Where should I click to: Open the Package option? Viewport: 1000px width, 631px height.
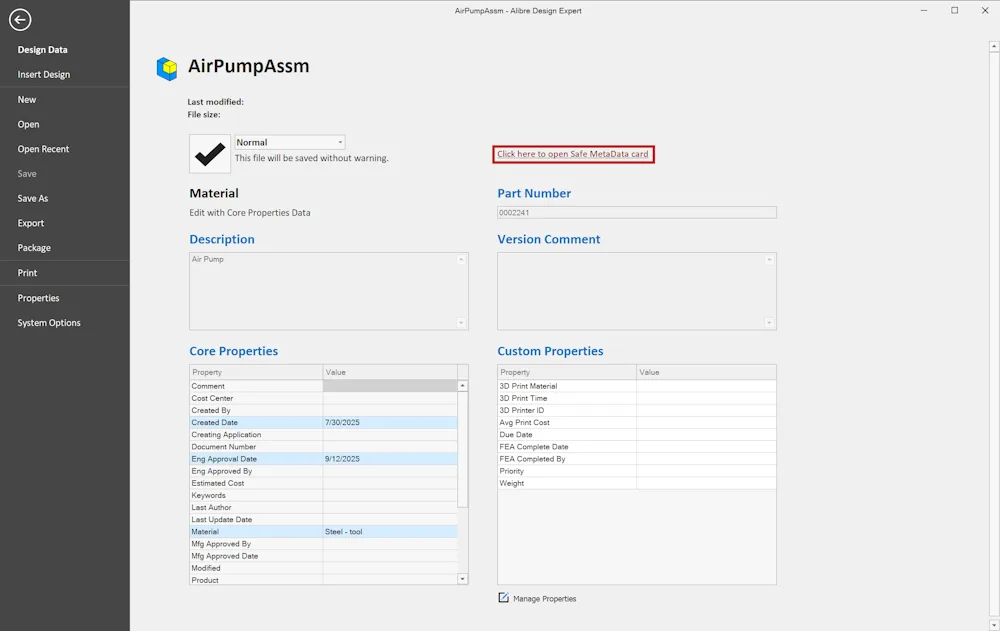point(34,248)
